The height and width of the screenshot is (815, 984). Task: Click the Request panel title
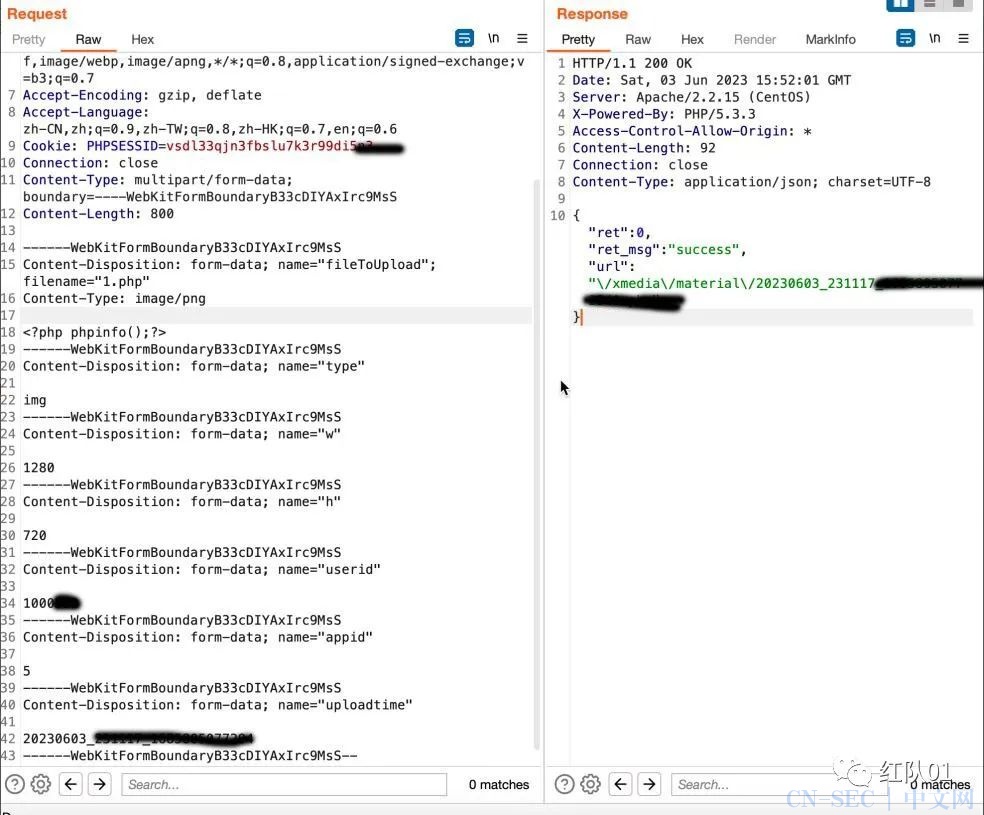[x=37, y=14]
